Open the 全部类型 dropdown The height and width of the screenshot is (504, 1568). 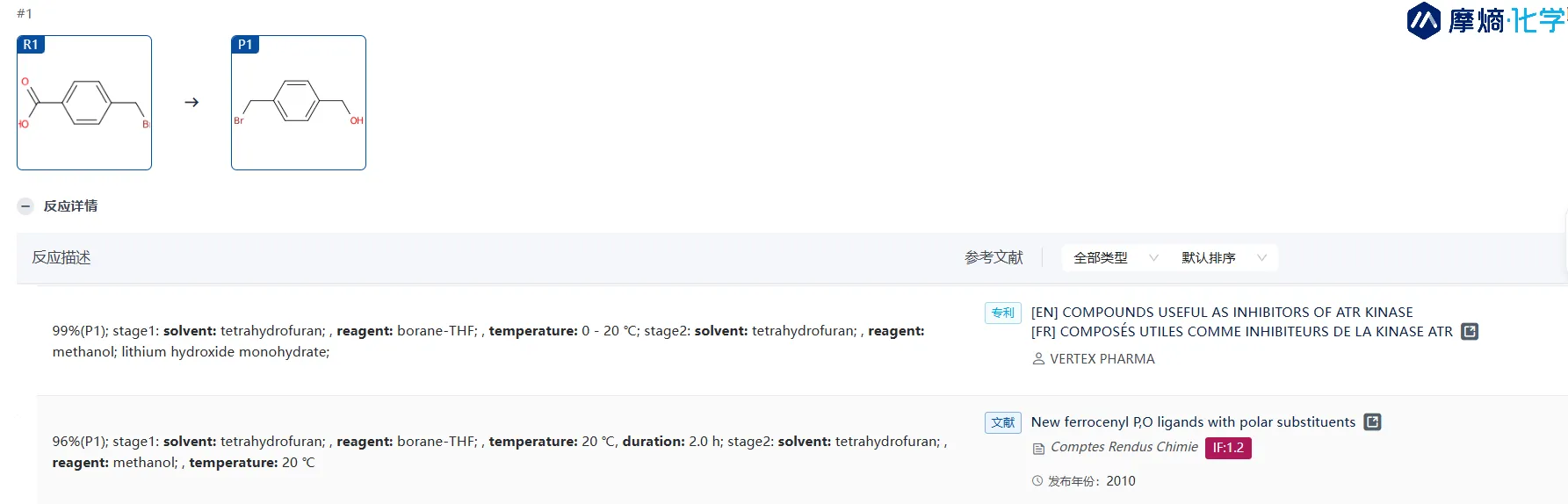click(1116, 258)
